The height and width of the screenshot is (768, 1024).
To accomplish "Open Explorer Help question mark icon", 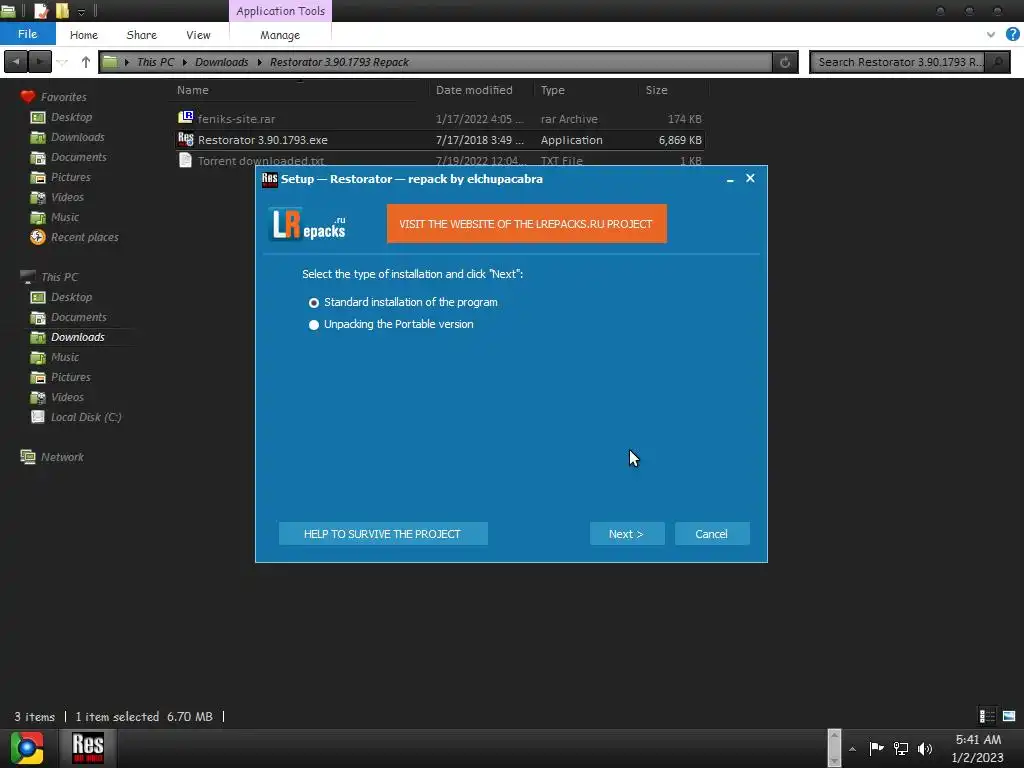I will (1012, 35).
